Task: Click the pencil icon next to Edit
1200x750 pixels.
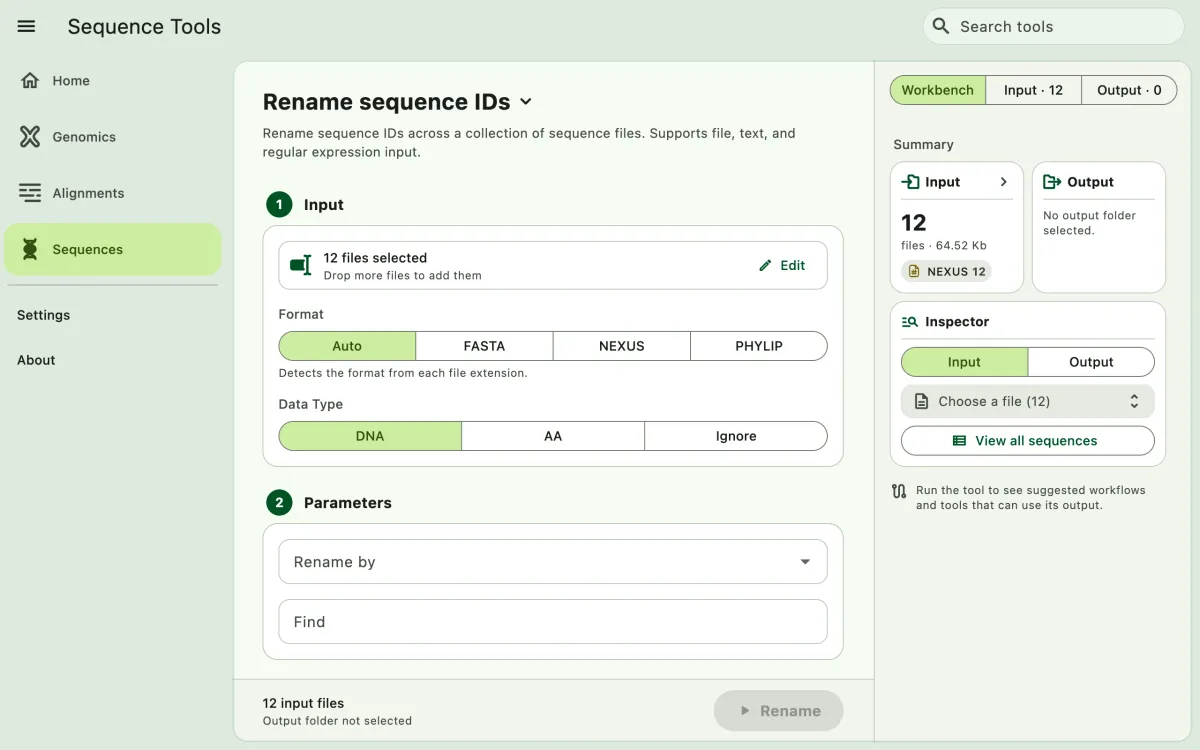Action: 765,265
